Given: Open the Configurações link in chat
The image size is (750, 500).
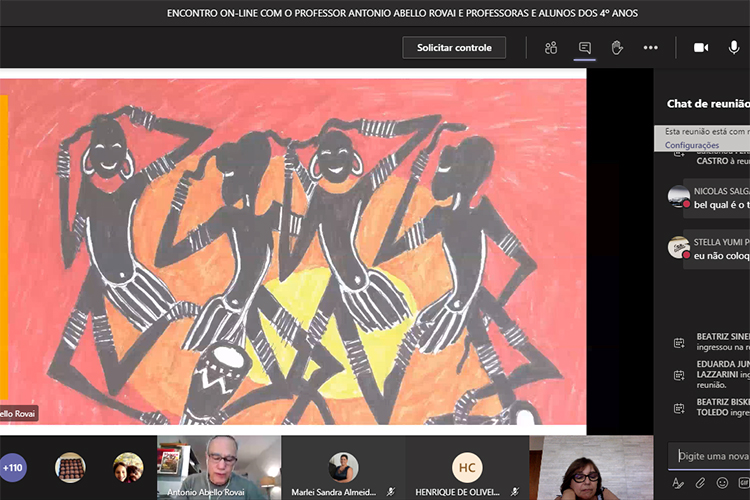Looking at the screenshot, I should click(x=692, y=145).
